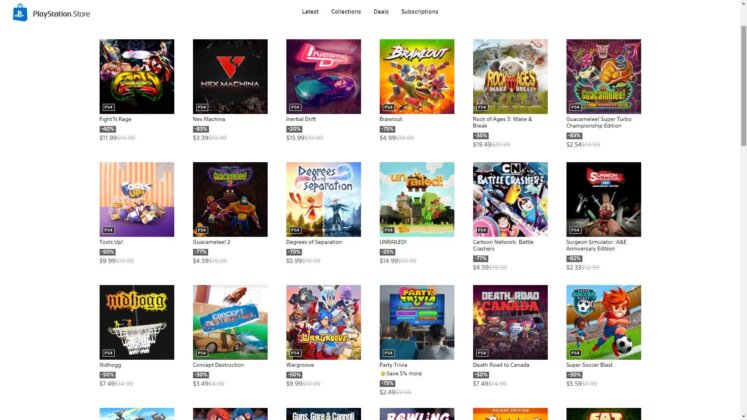Click the Rock of Ages 3 title link
This screenshot has width=747, height=420.
pyautogui.click(x=502, y=122)
